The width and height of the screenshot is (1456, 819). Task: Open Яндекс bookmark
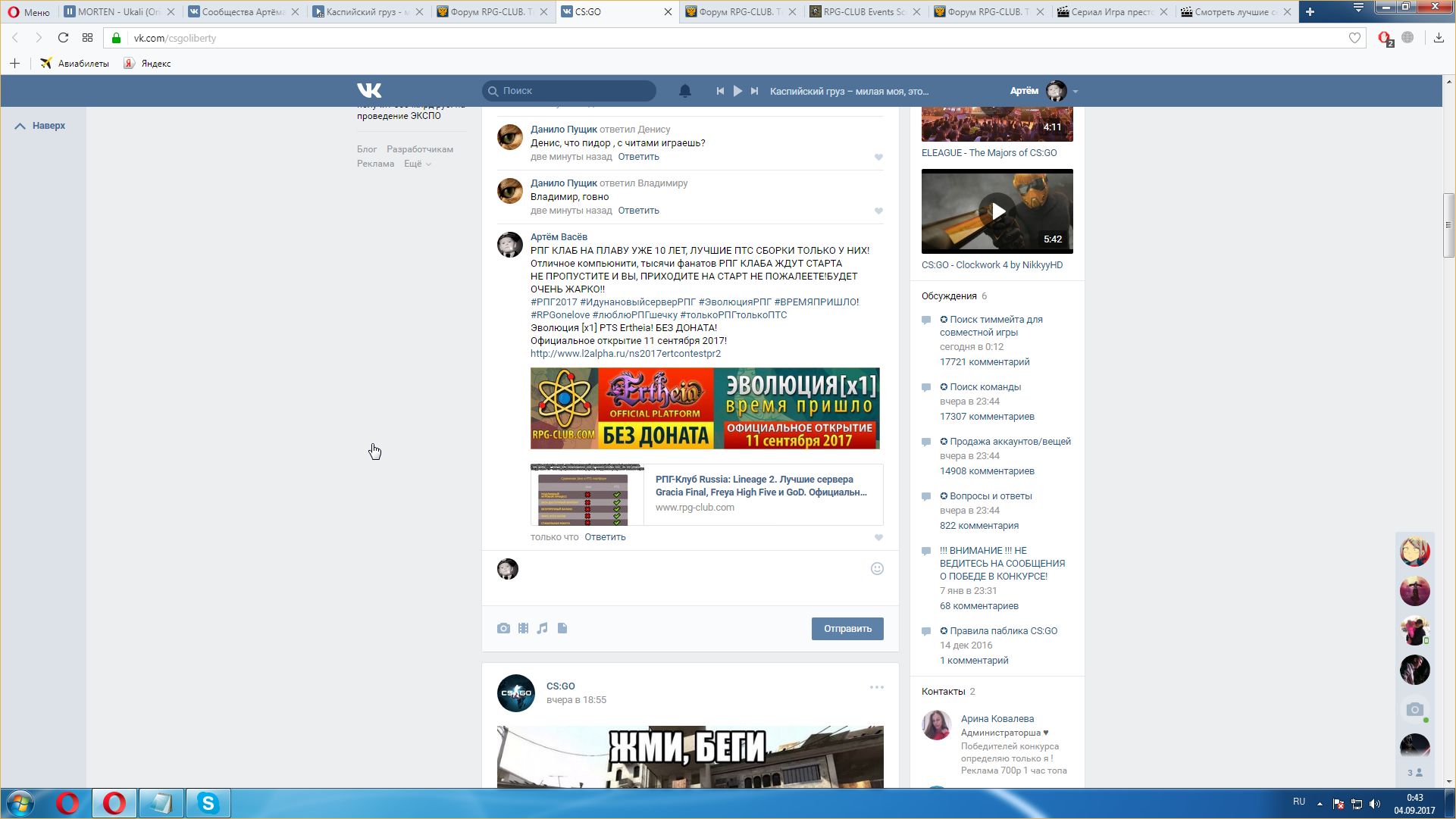pos(148,64)
